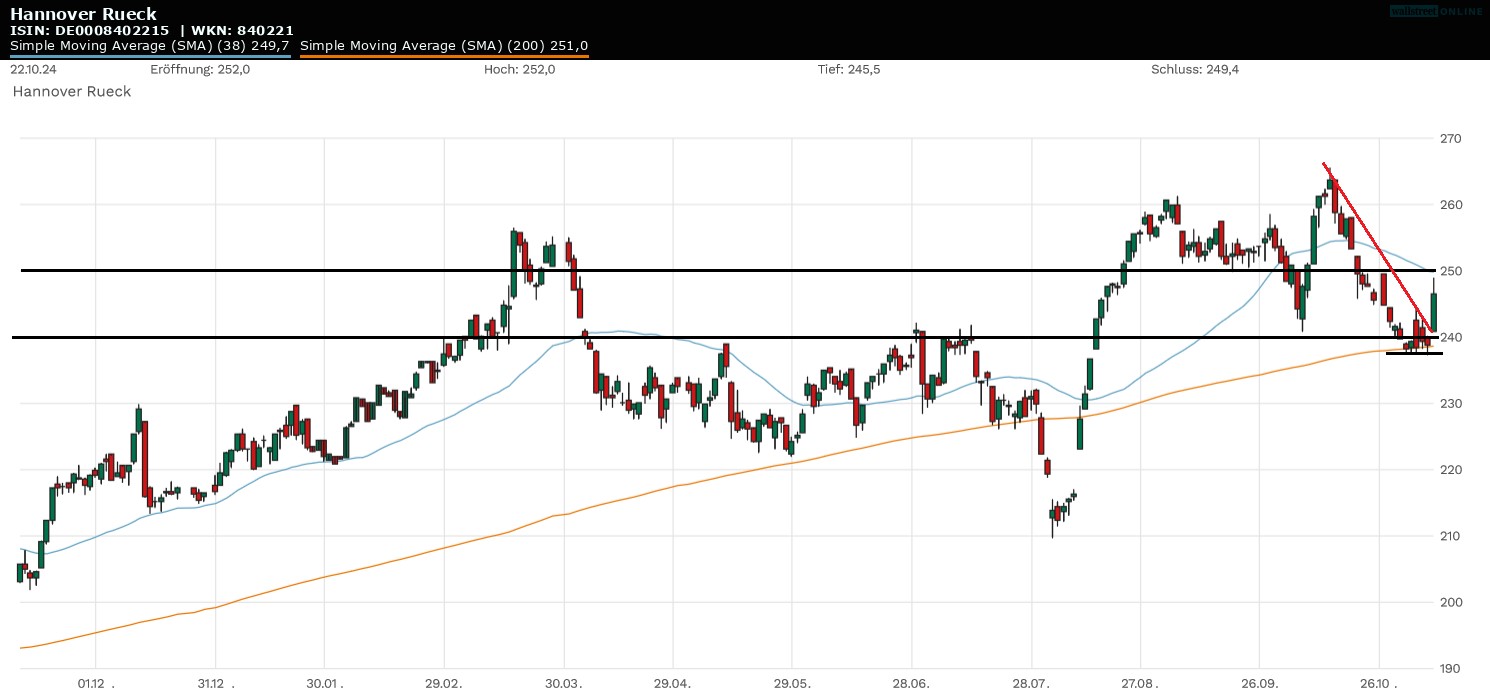
Task: Select the ISIN DE0008402215 text
Action: pos(89,31)
